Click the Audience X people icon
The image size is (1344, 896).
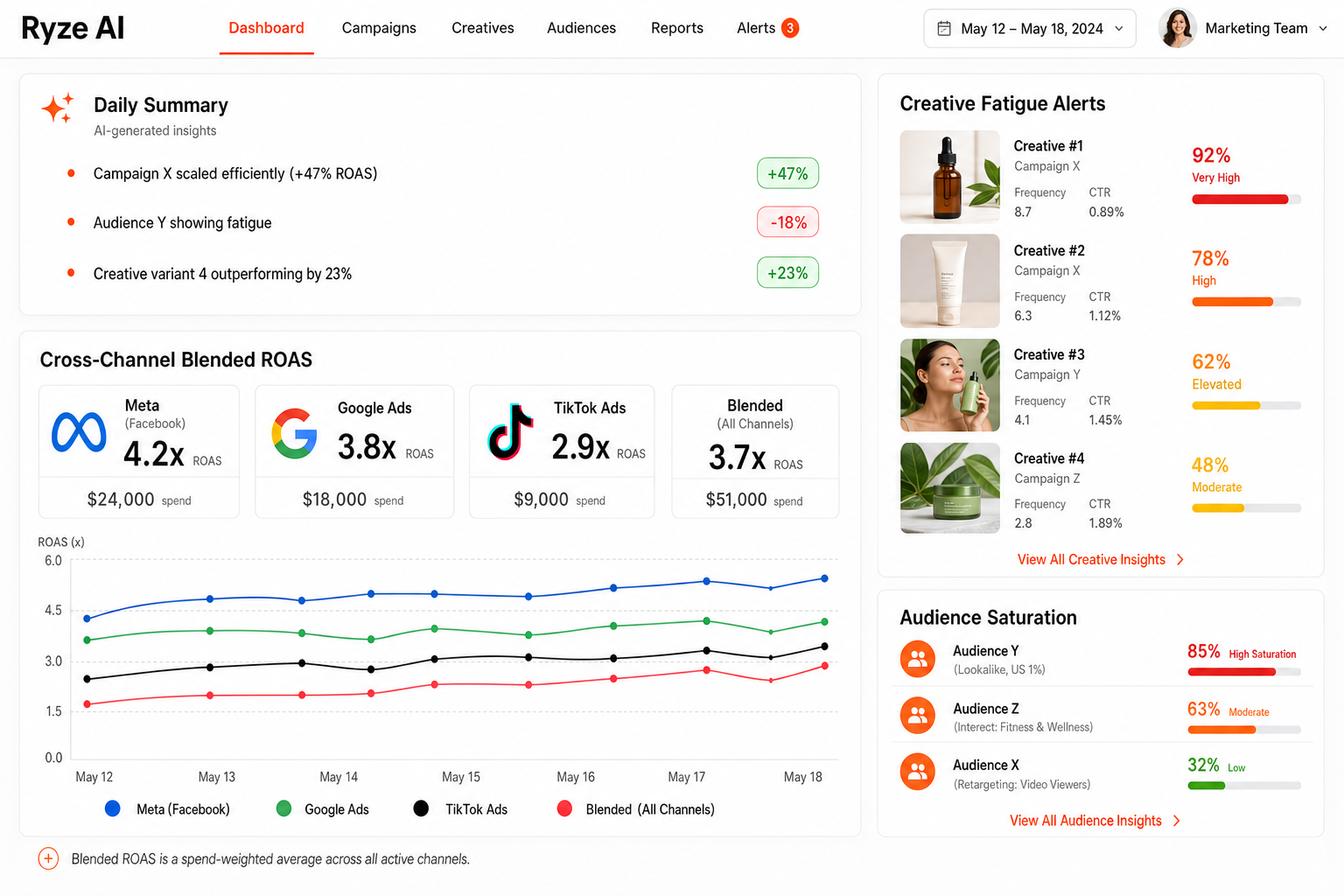tap(918, 772)
